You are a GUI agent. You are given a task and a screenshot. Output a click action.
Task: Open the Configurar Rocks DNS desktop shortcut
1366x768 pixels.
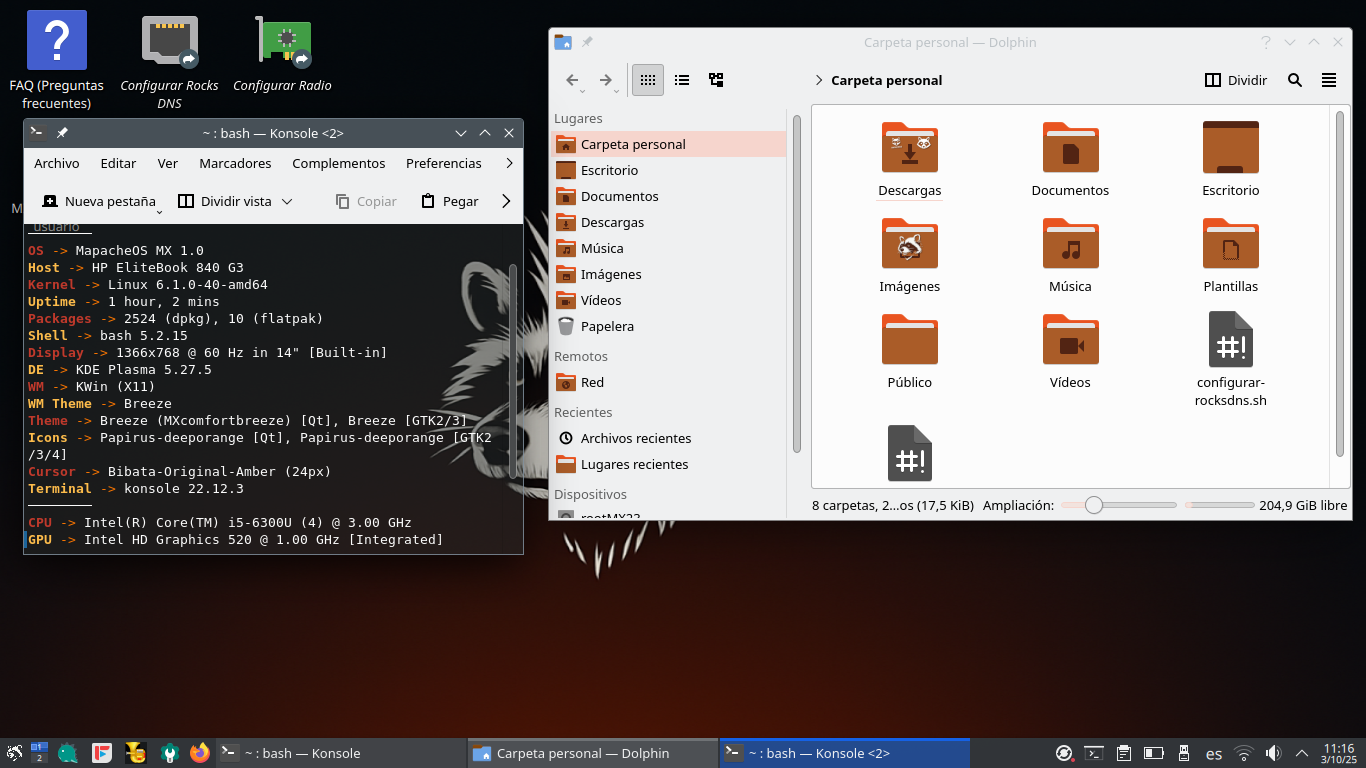169,60
